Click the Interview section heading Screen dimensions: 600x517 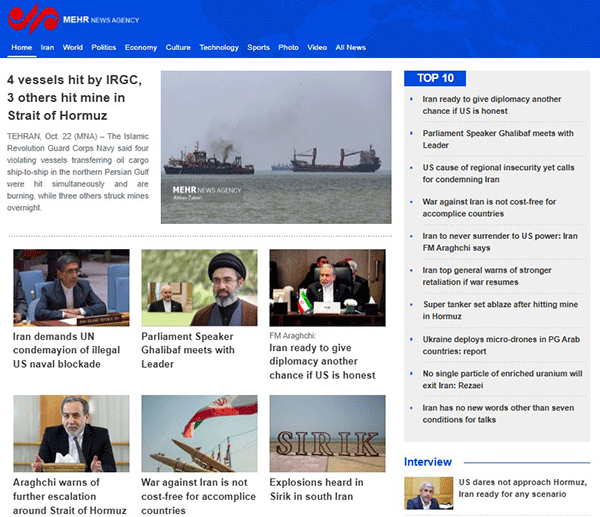coord(428,462)
